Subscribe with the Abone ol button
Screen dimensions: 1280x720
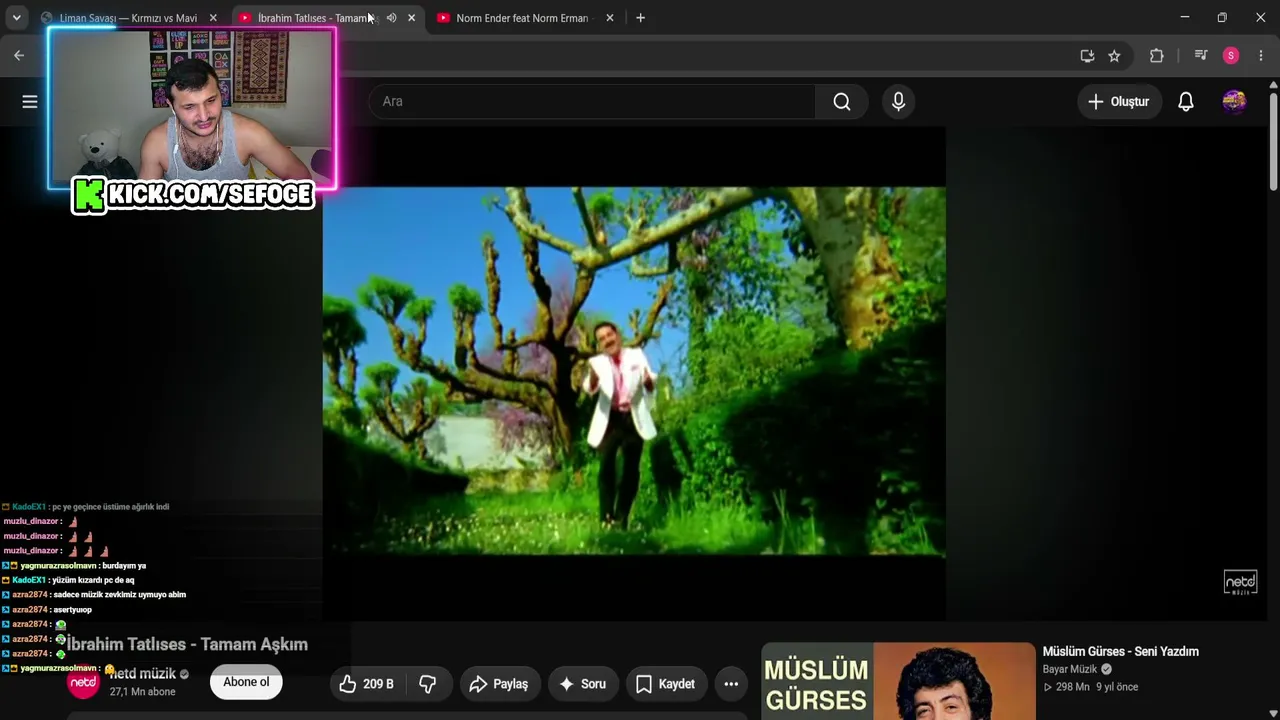tap(246, 682)
